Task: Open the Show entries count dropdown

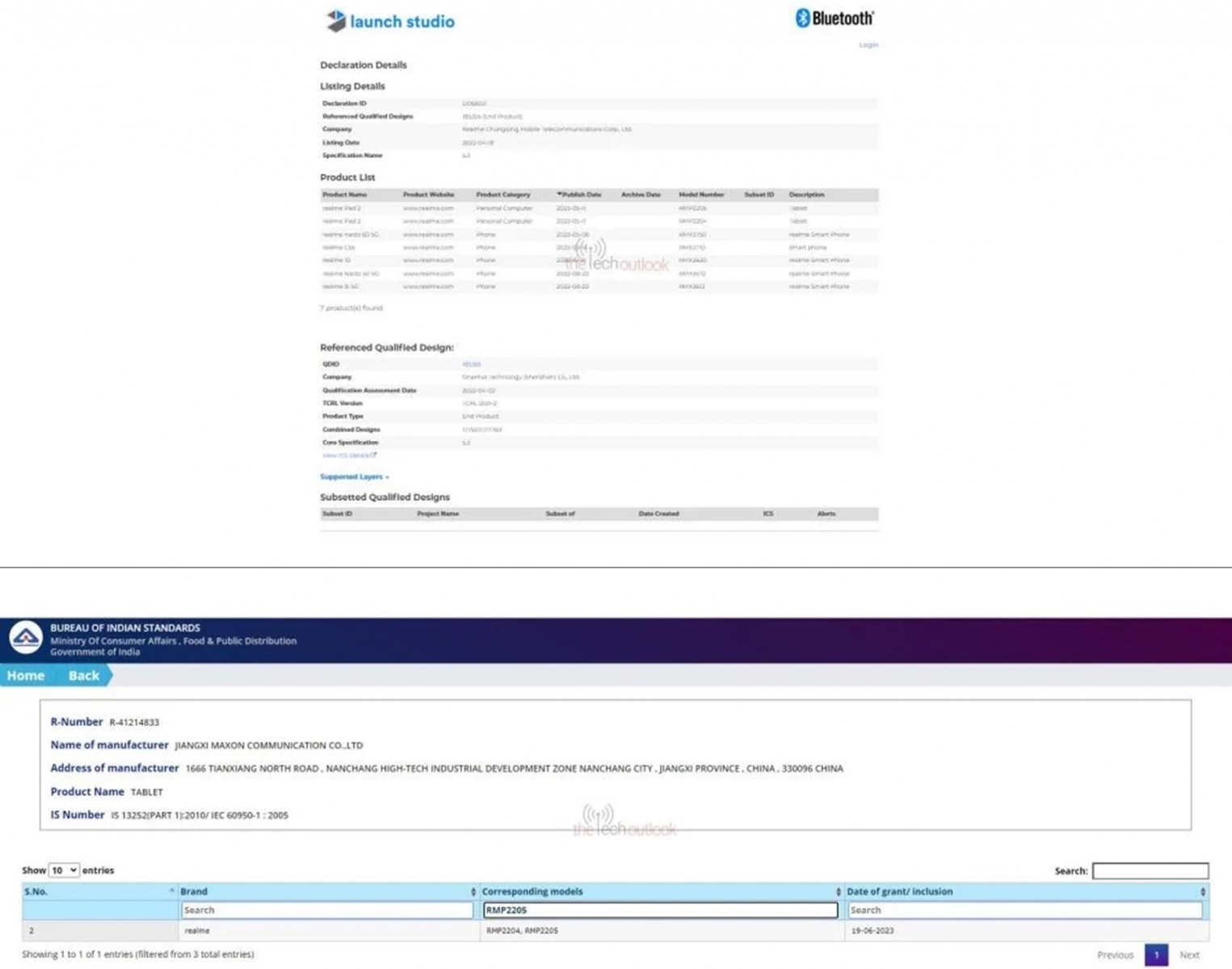Action: pyautogui.click(x=64, y=870)
